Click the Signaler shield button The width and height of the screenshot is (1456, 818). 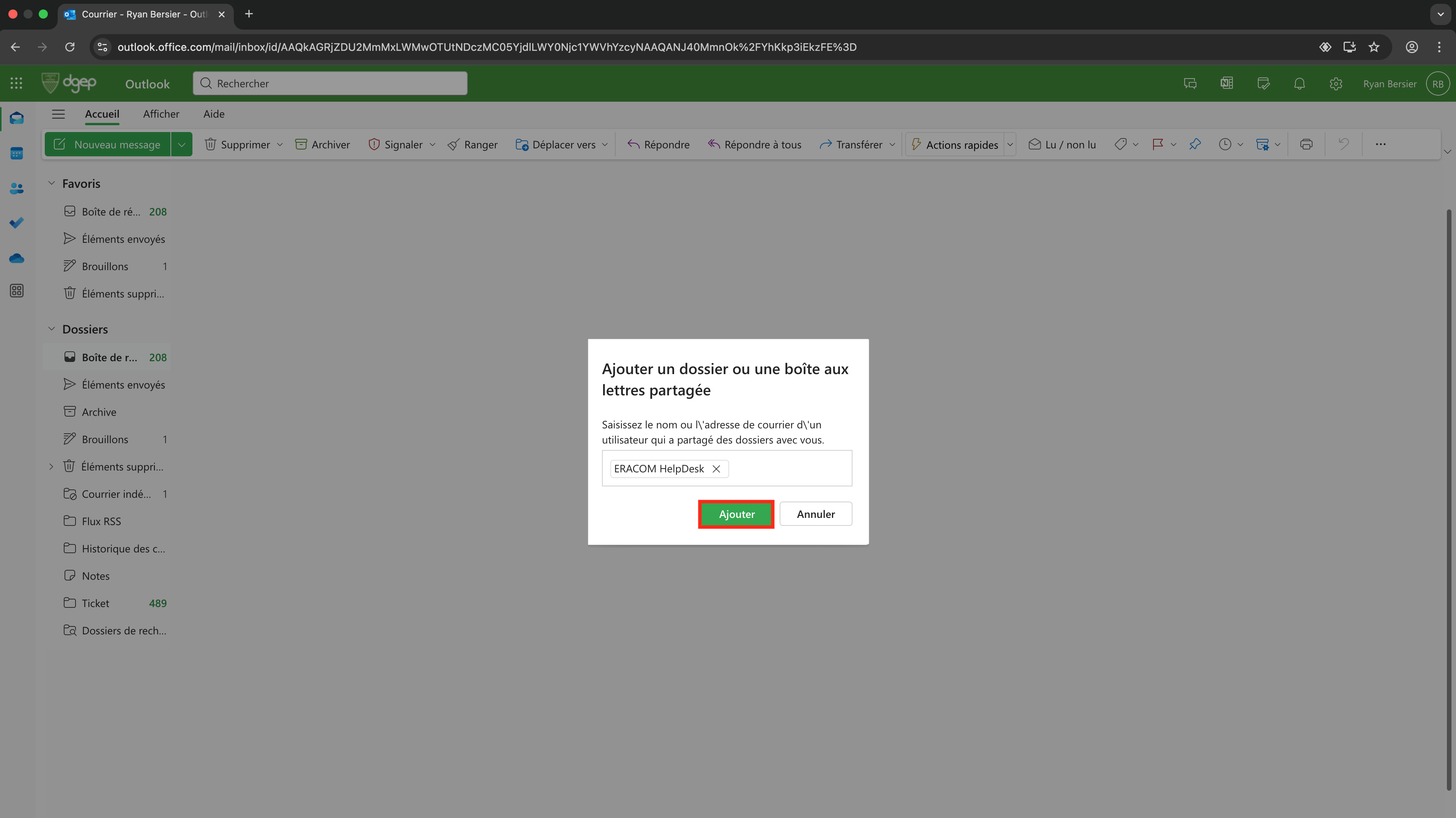395,145
